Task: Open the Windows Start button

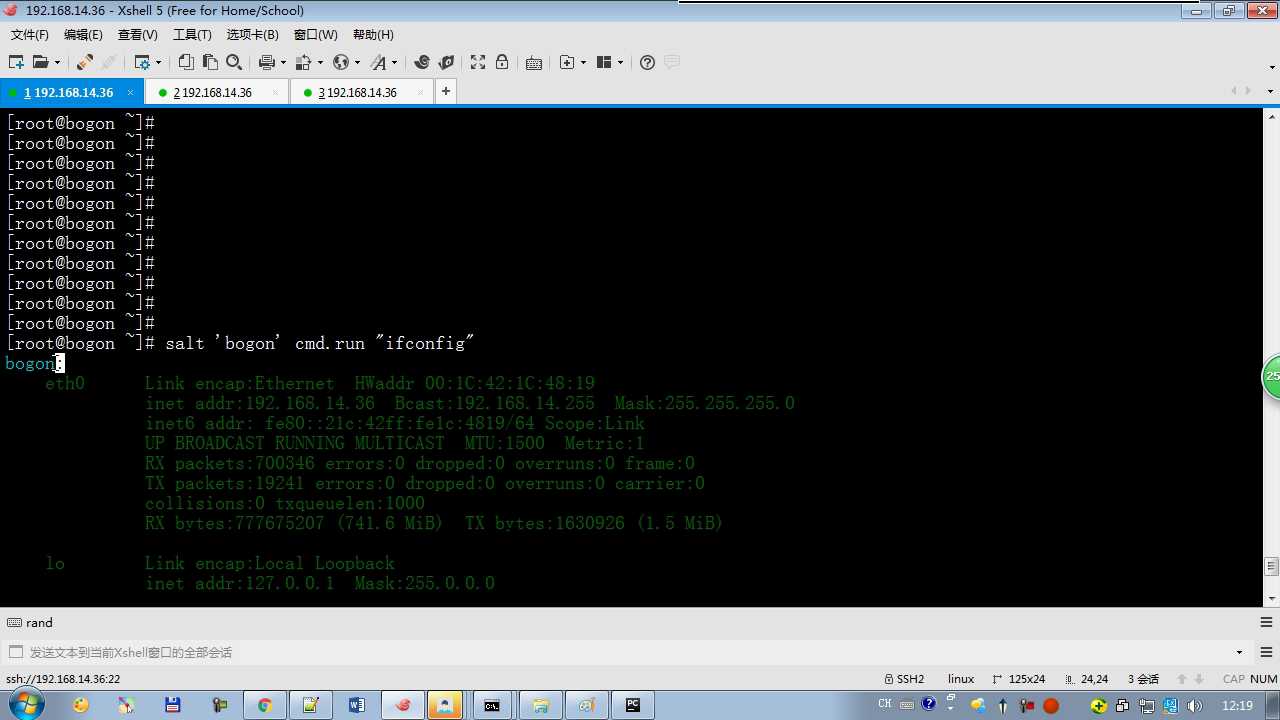Action: click(24, 704)
